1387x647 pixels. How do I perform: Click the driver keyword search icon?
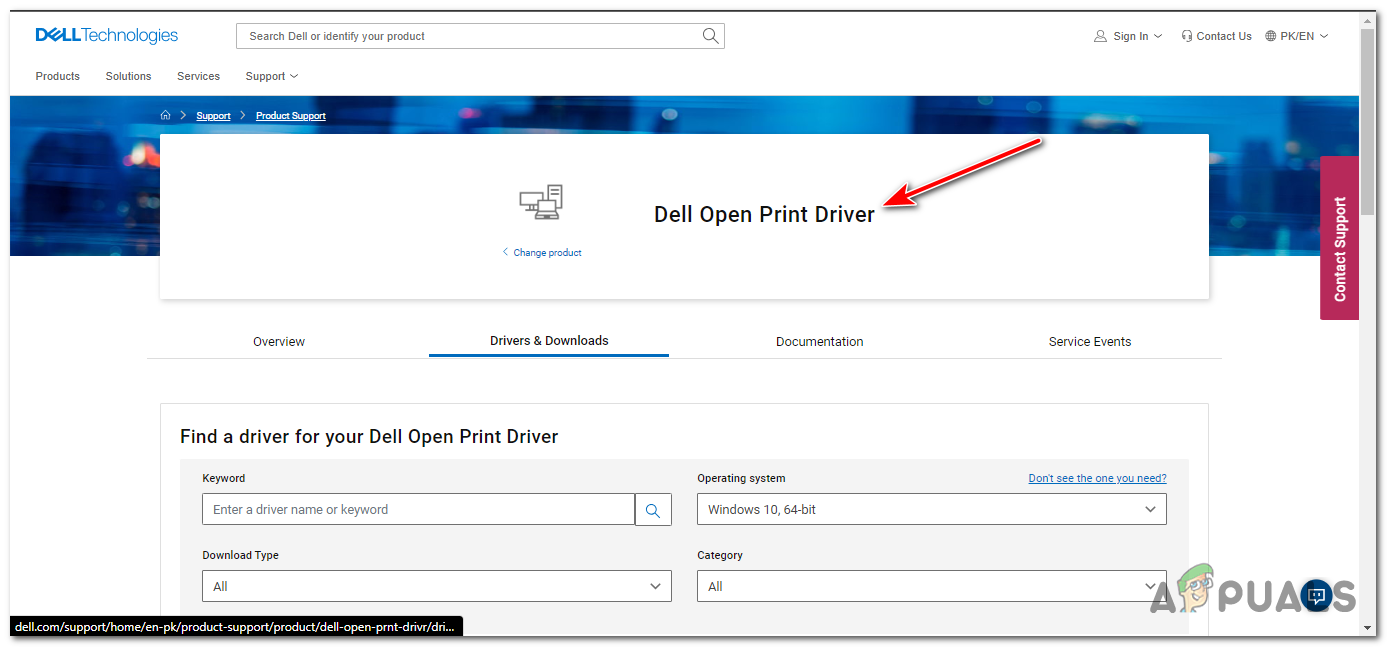(x=653, y=509)
